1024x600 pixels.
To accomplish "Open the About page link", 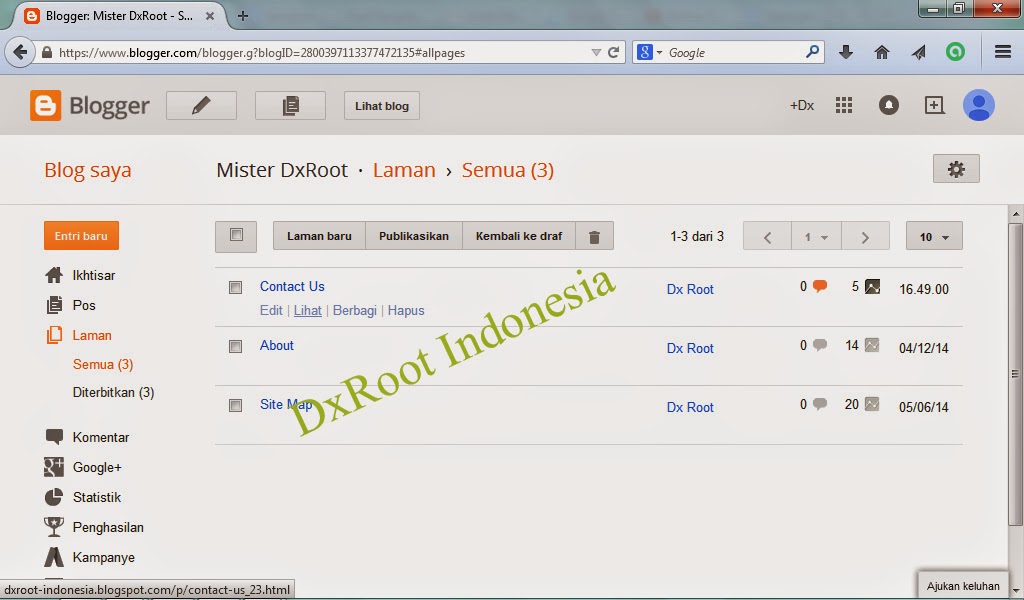I will click(x=277, y=345).
